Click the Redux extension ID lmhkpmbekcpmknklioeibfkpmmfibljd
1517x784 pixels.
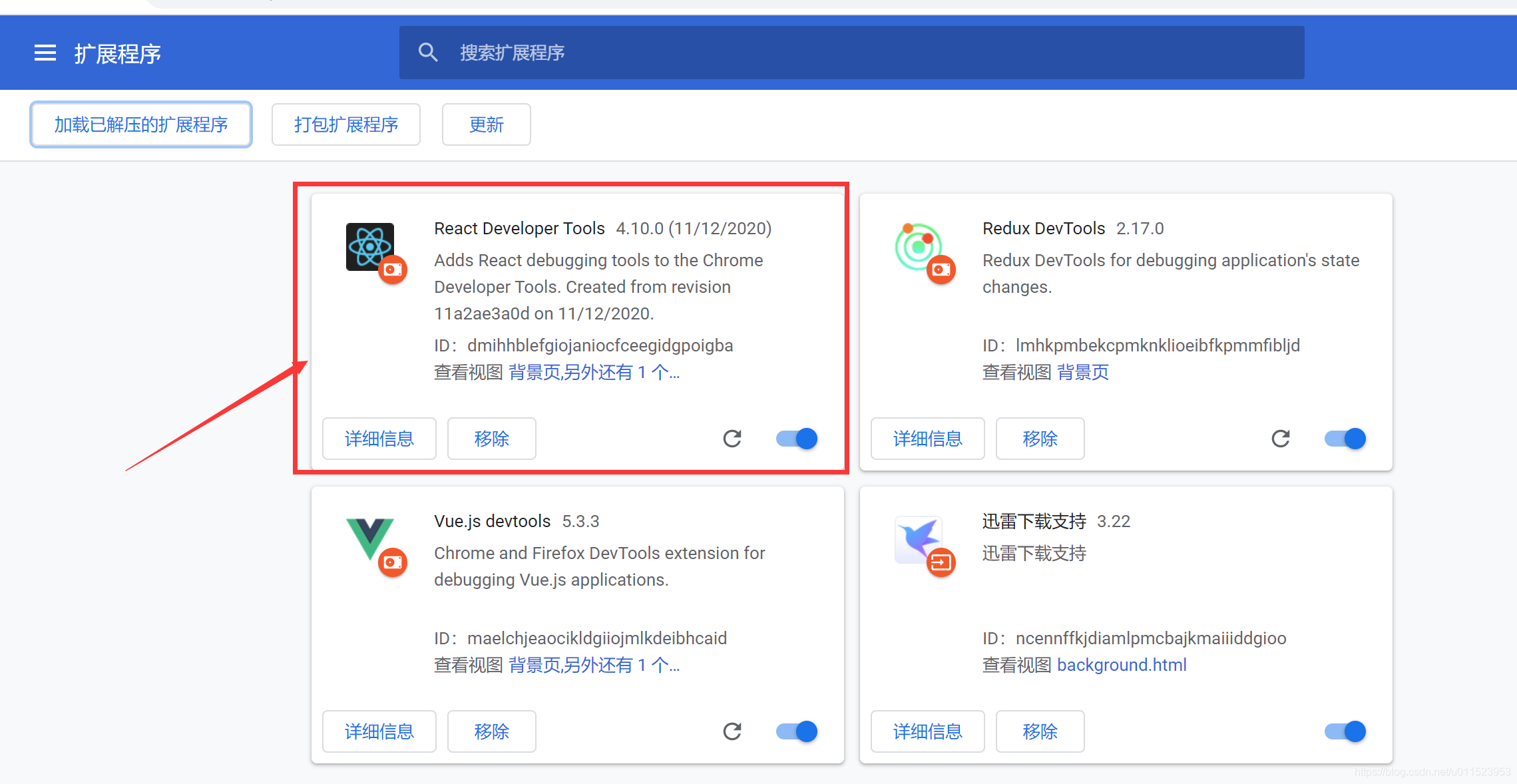1158,345
